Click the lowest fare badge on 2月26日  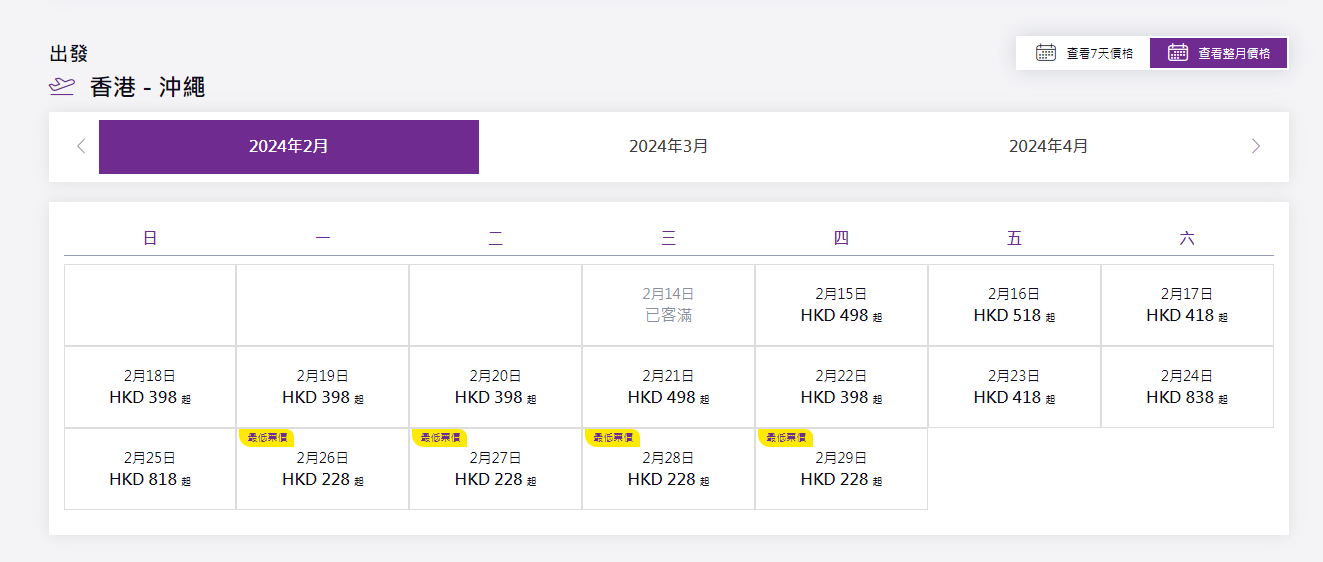pyautogui.click(x=266, y=437)
